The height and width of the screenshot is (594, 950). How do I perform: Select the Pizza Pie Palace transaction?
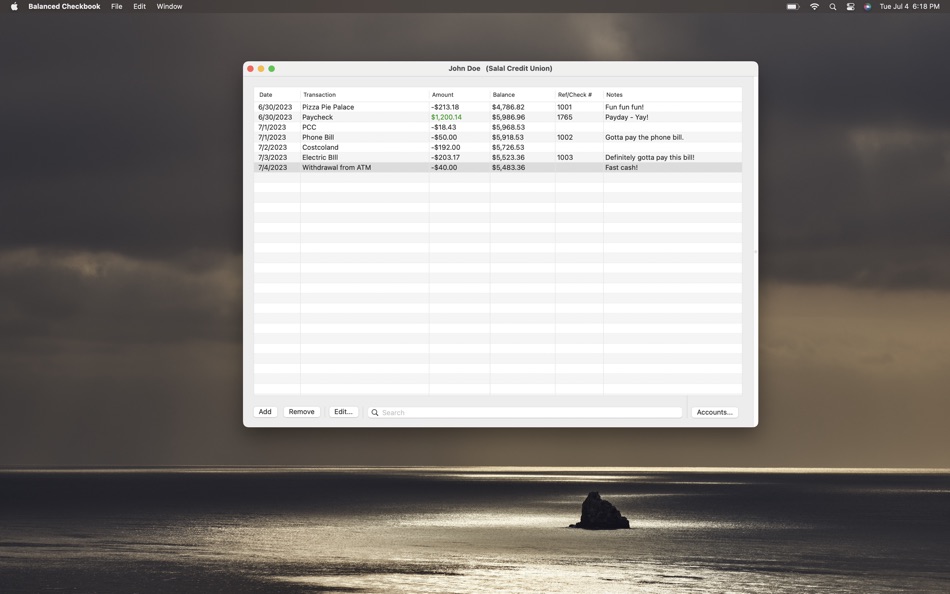coord(497,107)
